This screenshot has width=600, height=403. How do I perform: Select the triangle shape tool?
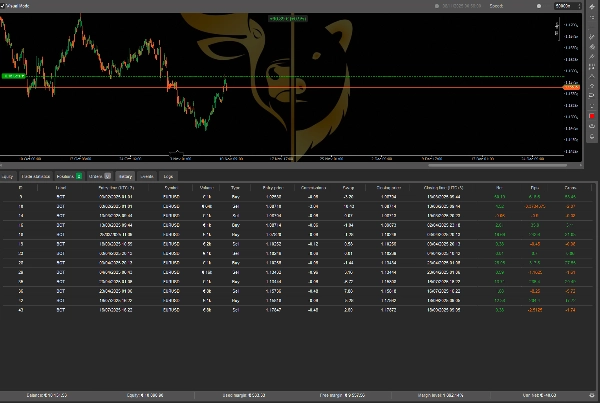tap(592, 76)
